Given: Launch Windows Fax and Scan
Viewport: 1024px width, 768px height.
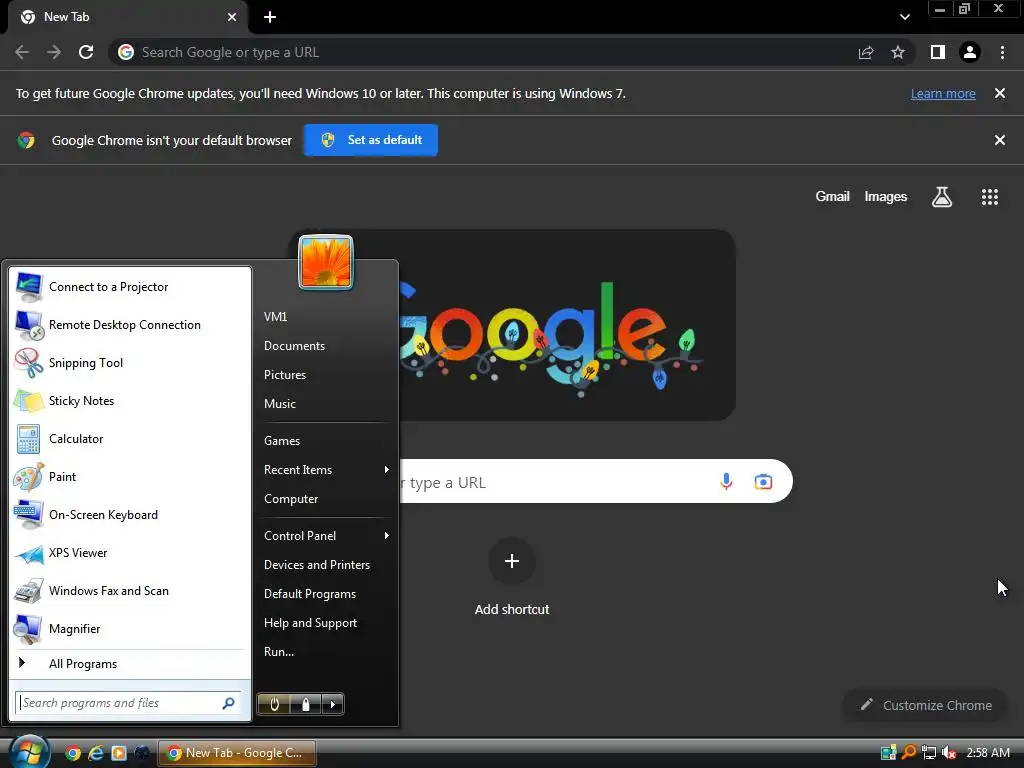Looking at the screenshot, I should (x=131, y=590).
